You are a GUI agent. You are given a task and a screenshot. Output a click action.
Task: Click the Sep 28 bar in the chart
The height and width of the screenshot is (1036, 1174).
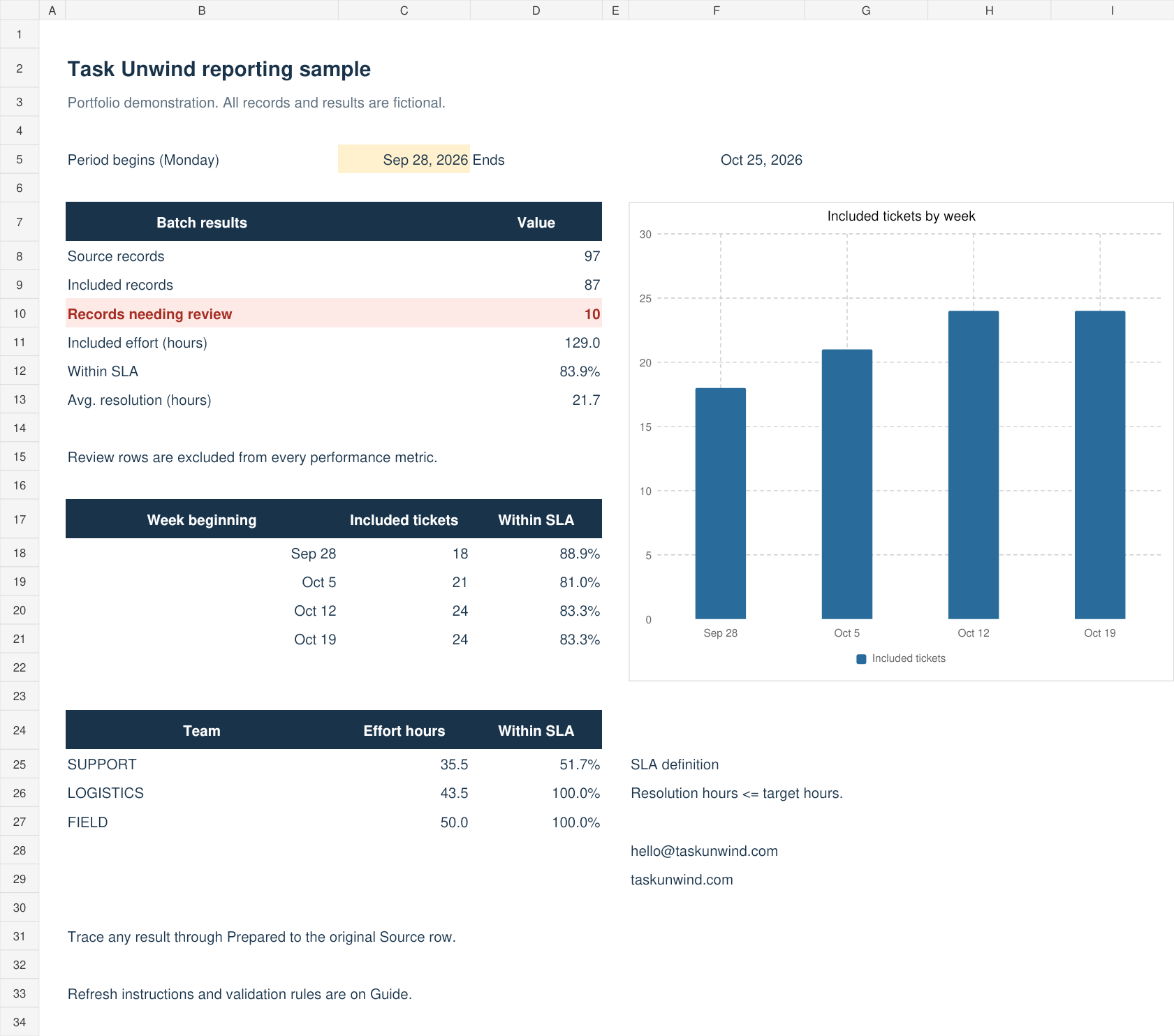(721, 503)
